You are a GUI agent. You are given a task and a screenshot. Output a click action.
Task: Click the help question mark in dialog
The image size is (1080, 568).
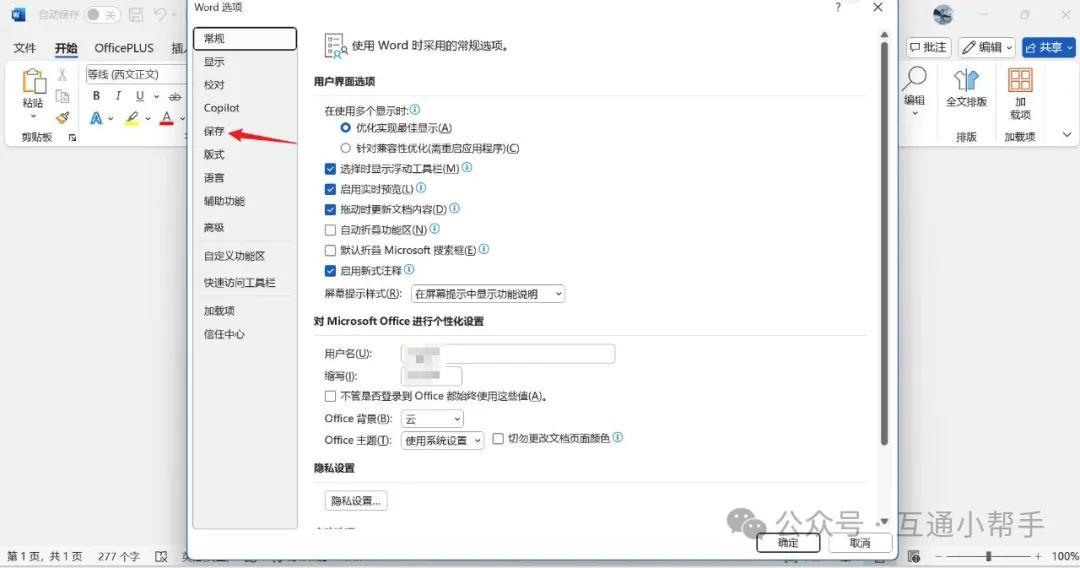838,8
